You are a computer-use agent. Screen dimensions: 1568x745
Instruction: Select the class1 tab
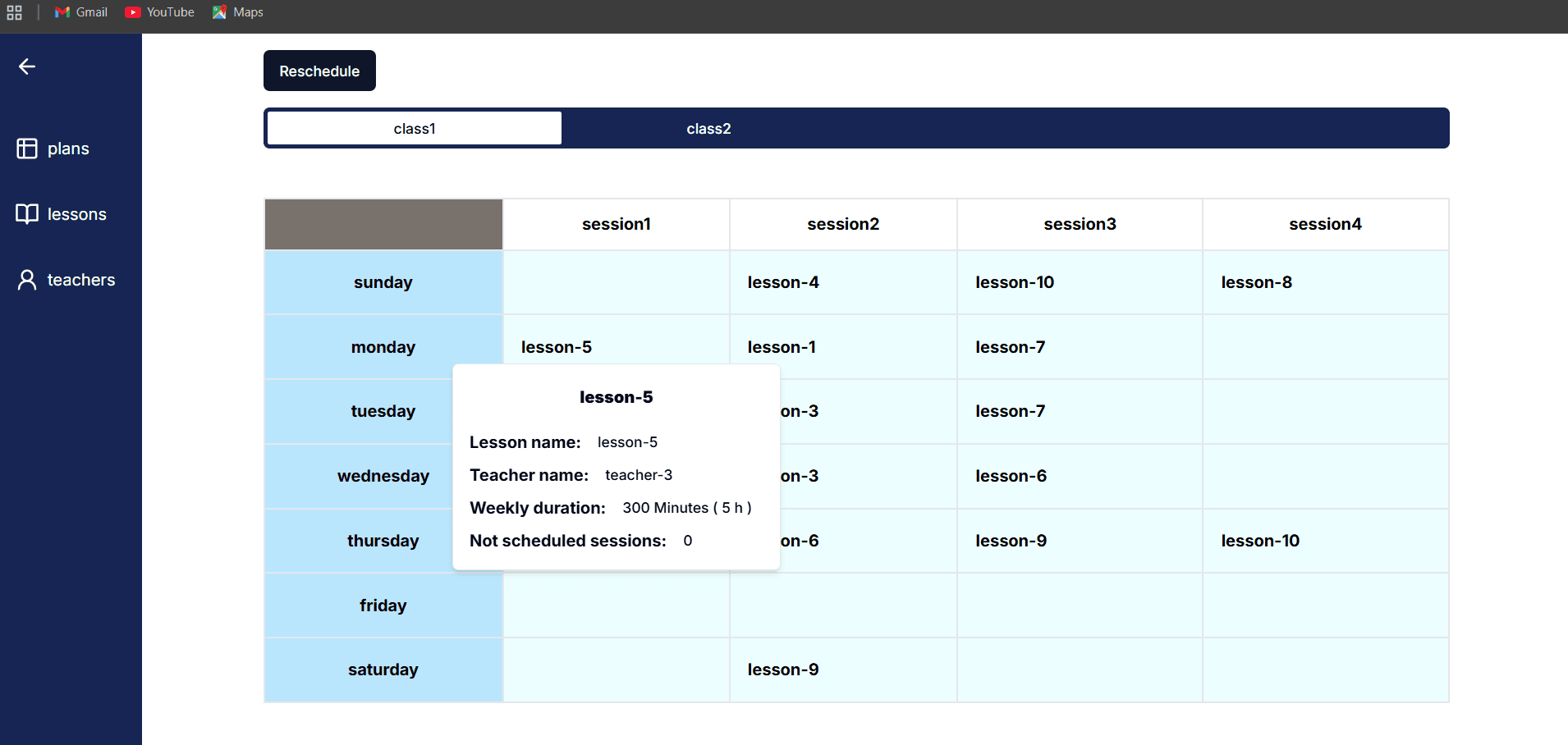pos(415,129)
